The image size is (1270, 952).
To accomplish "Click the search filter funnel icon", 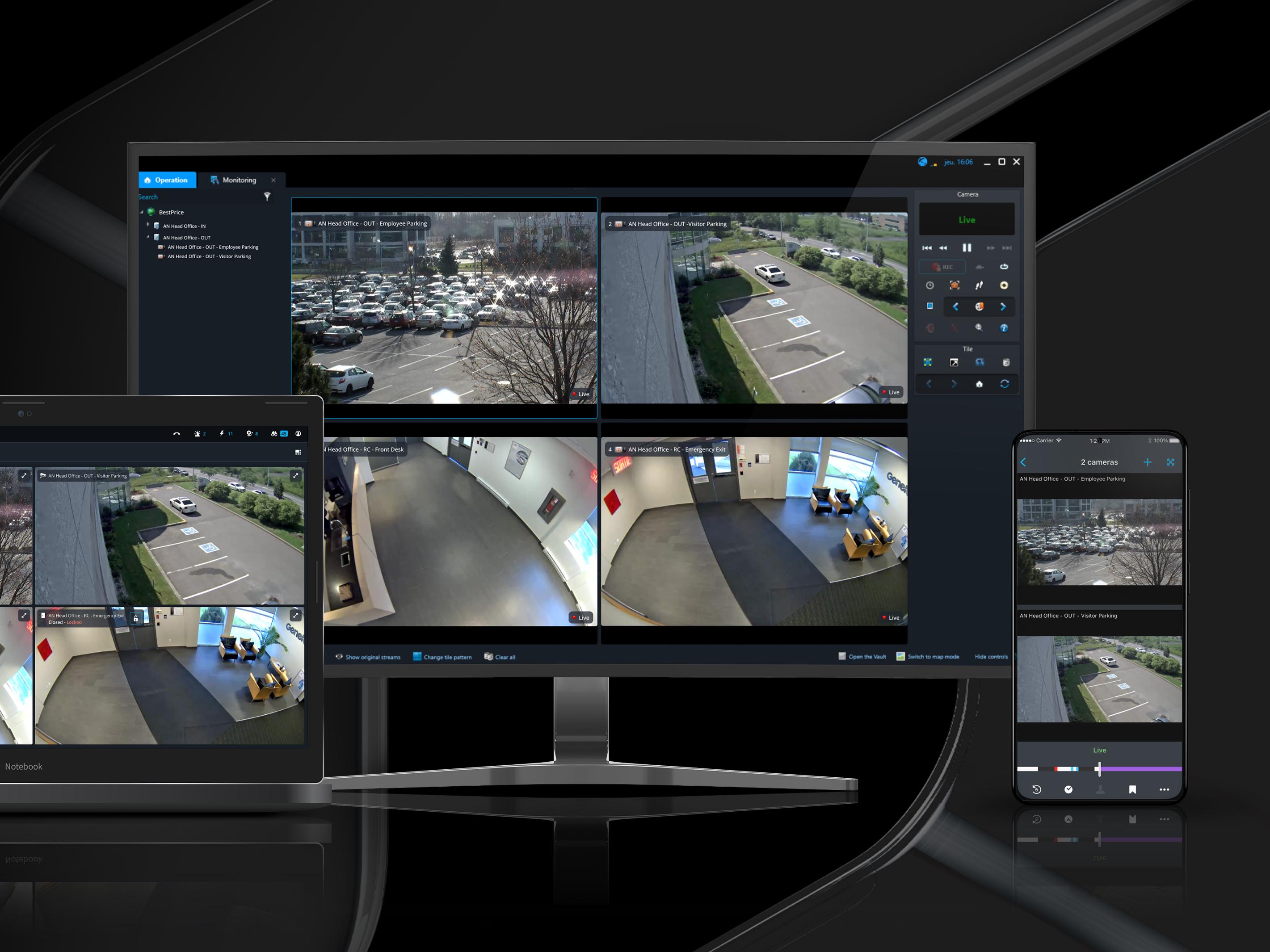I will 267,196.
